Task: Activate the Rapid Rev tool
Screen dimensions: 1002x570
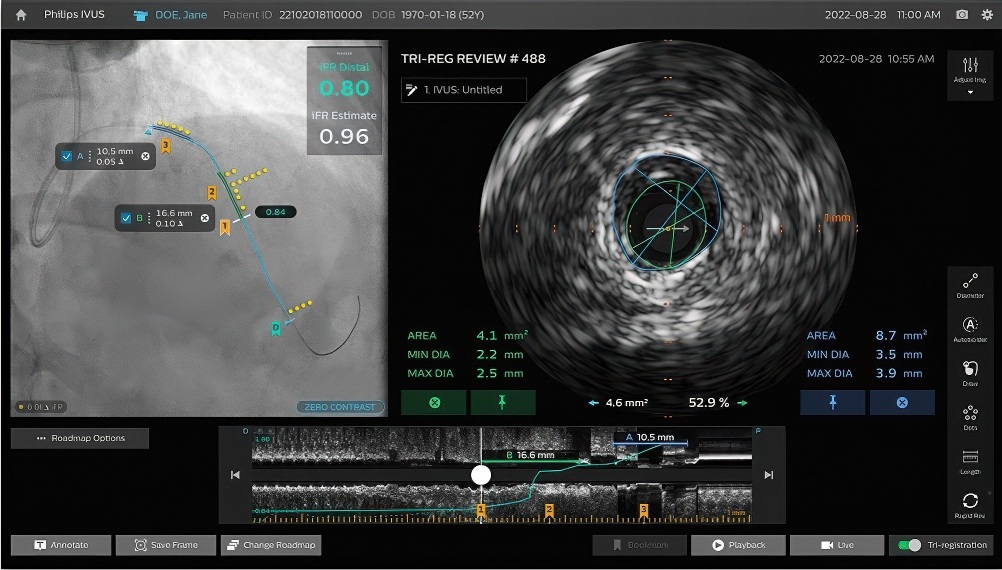Action: (x=970, y=505)
